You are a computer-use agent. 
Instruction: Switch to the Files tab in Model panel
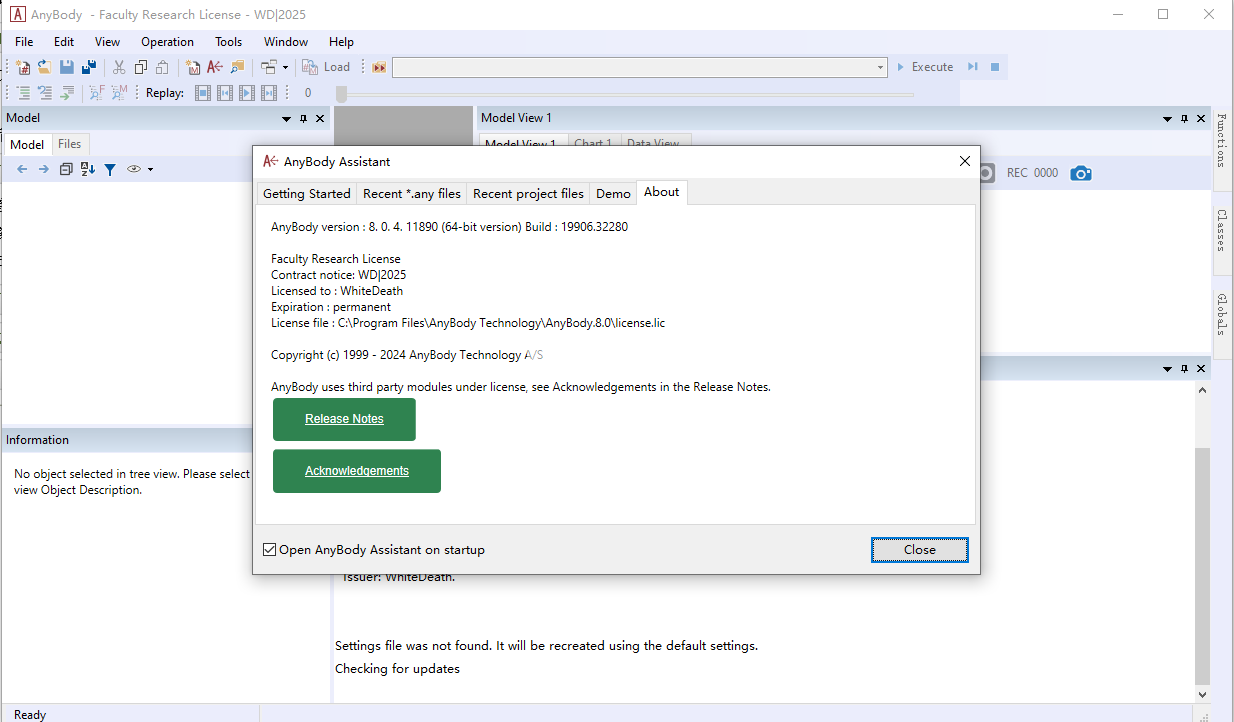pos(69,144)
